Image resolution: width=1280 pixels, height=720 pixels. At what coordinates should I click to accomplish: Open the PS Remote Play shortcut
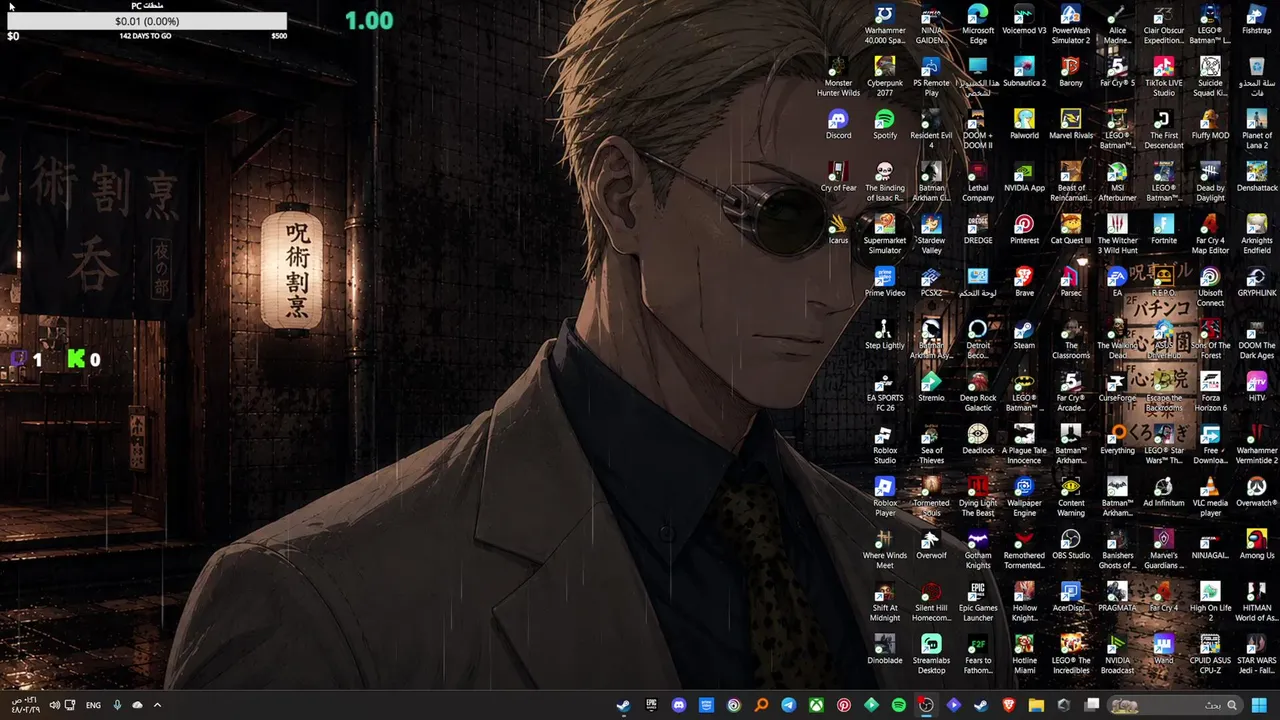[931, 76]
